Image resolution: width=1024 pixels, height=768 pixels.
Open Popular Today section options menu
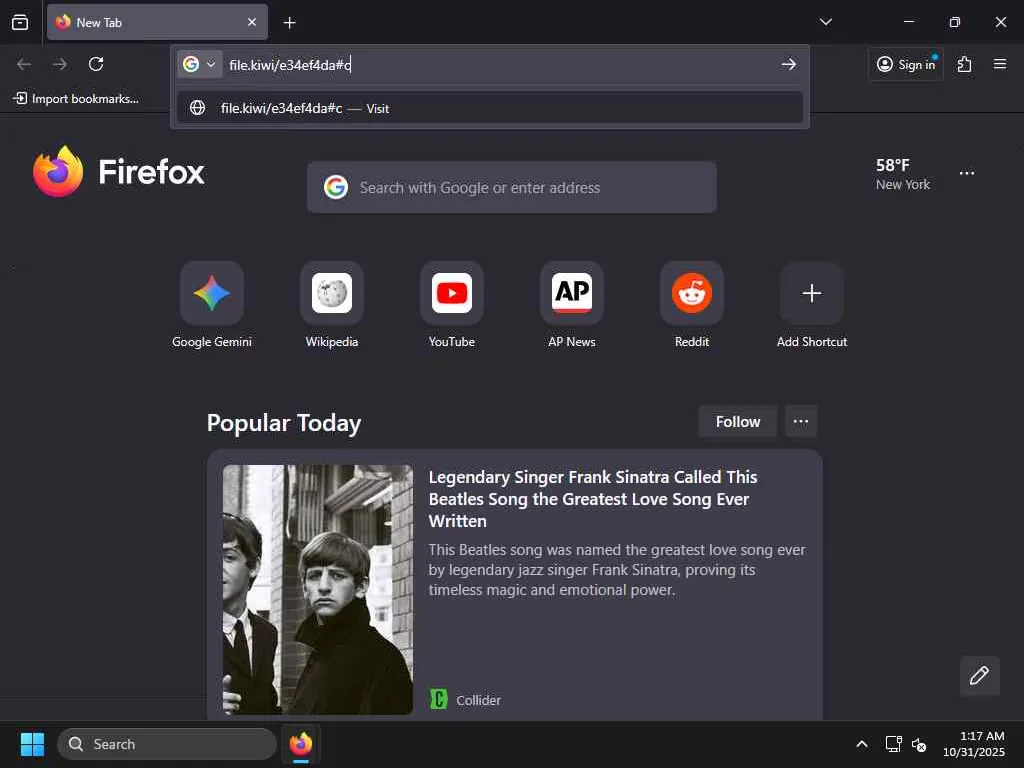point(801,422)
